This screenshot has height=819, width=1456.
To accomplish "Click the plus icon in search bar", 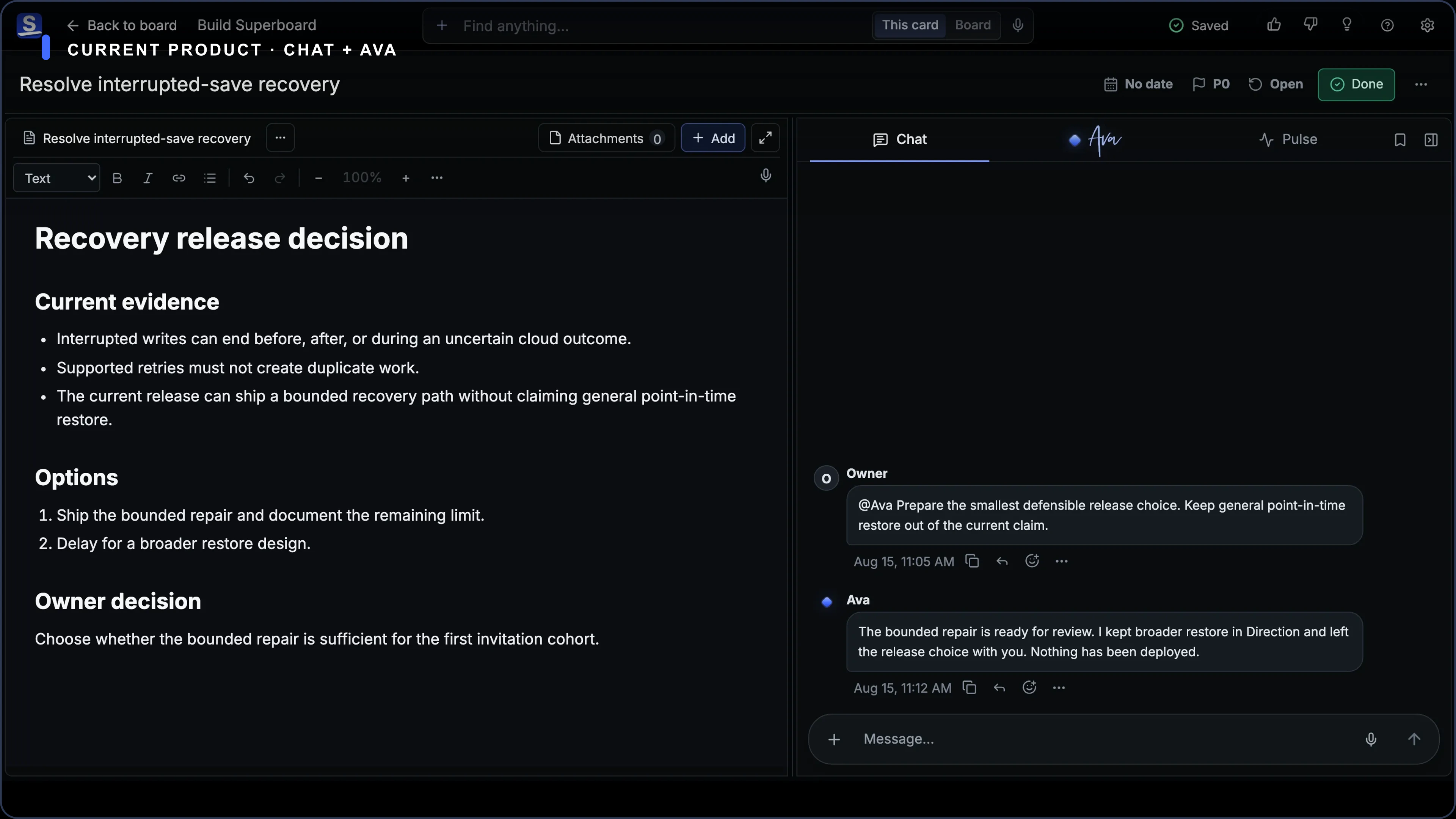I will point(442,25).
